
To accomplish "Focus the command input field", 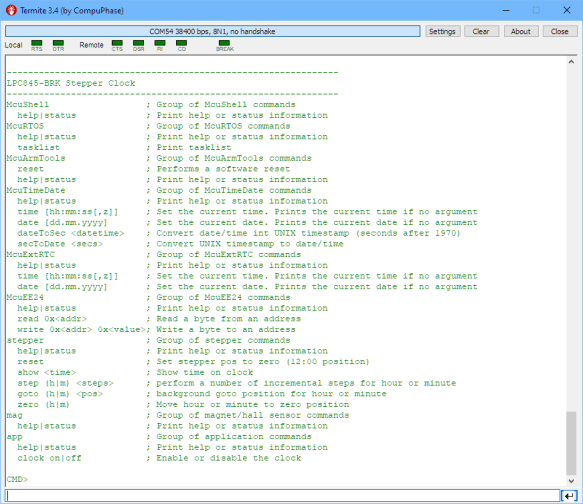I will pos(282,495).
